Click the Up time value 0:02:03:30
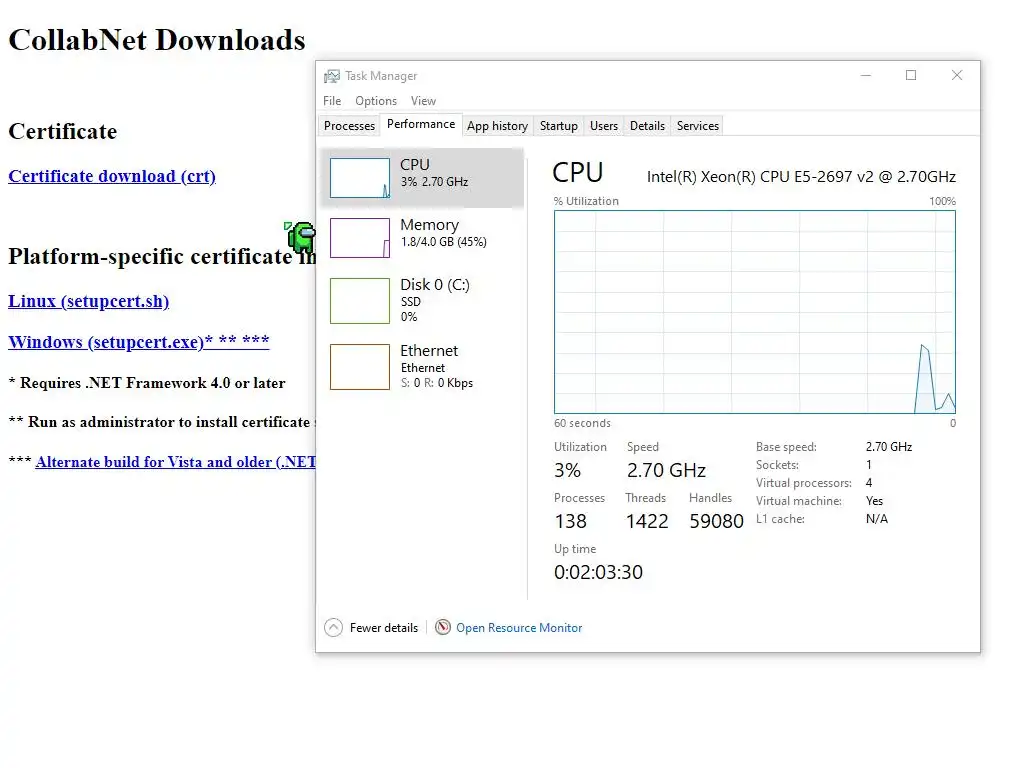Screen dimensions: 1024x768 pos(598,572)
